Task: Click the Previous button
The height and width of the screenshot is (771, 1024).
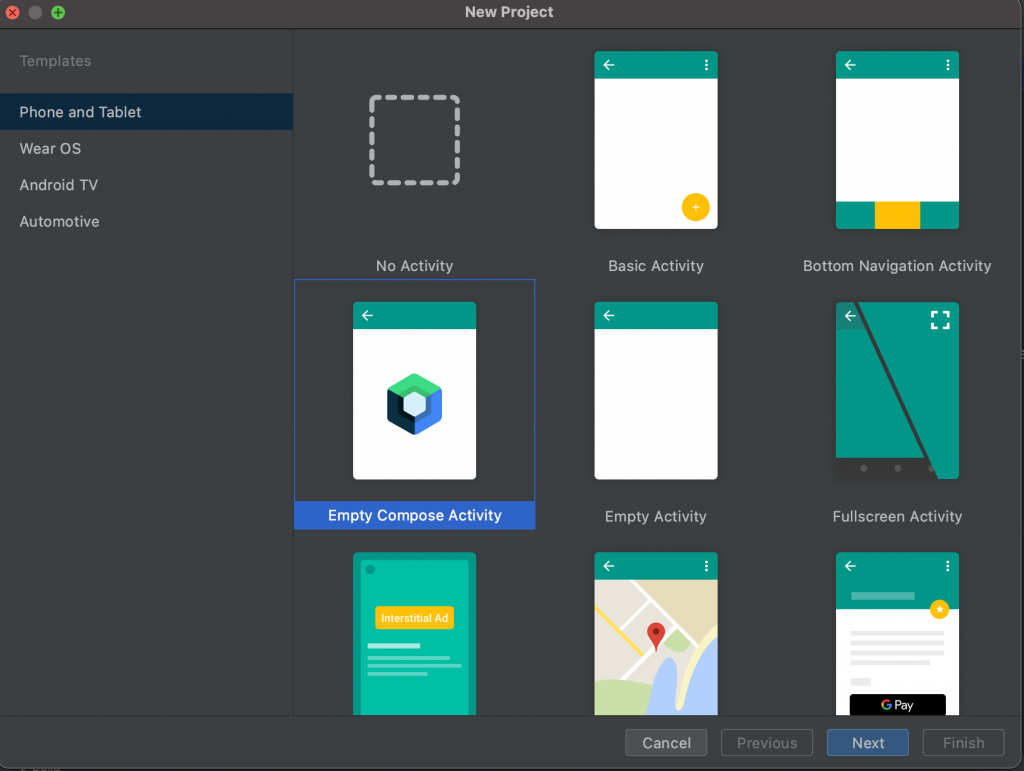Action: pos(767,742)
